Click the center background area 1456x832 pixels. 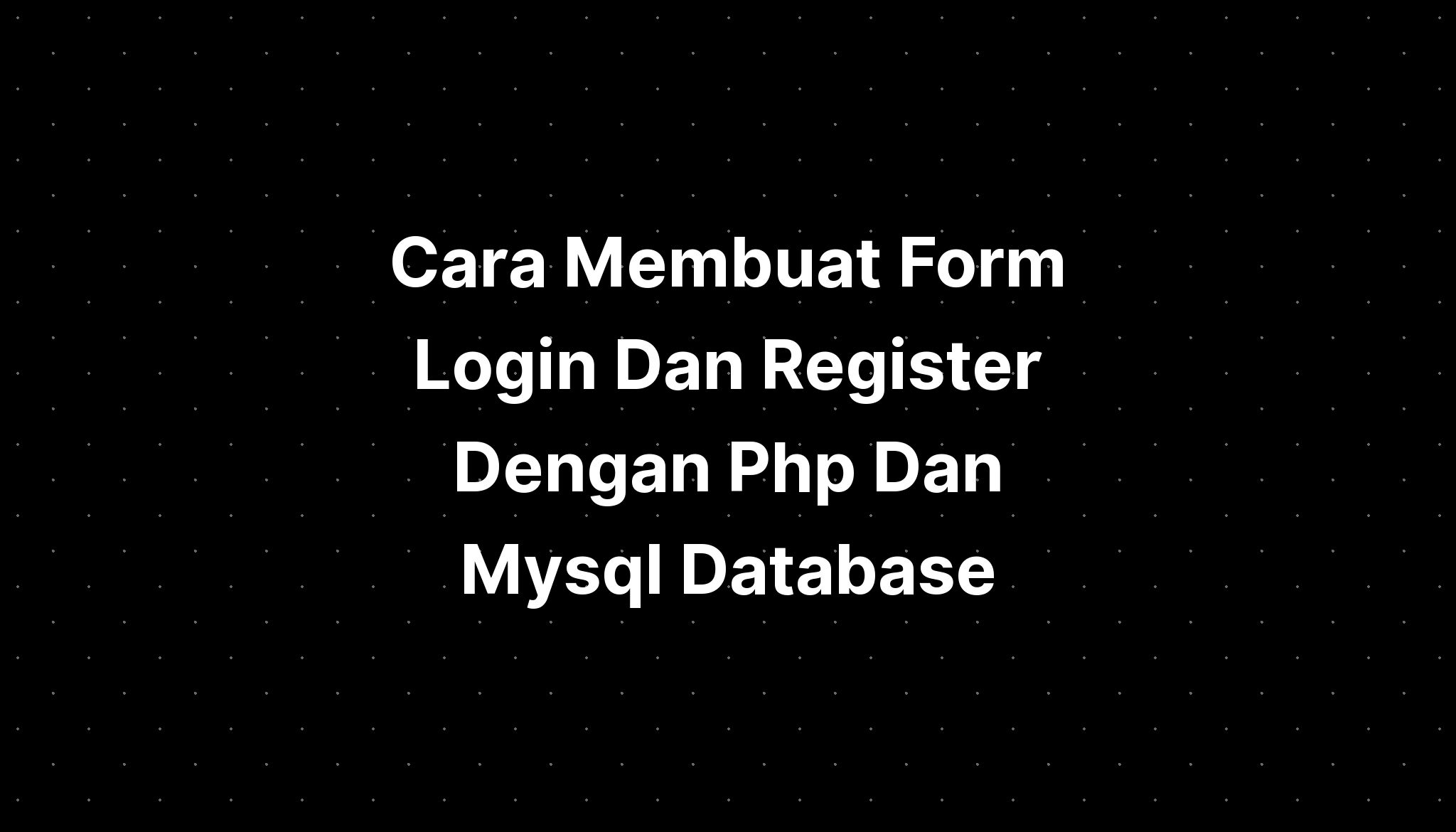coord(728,416)
